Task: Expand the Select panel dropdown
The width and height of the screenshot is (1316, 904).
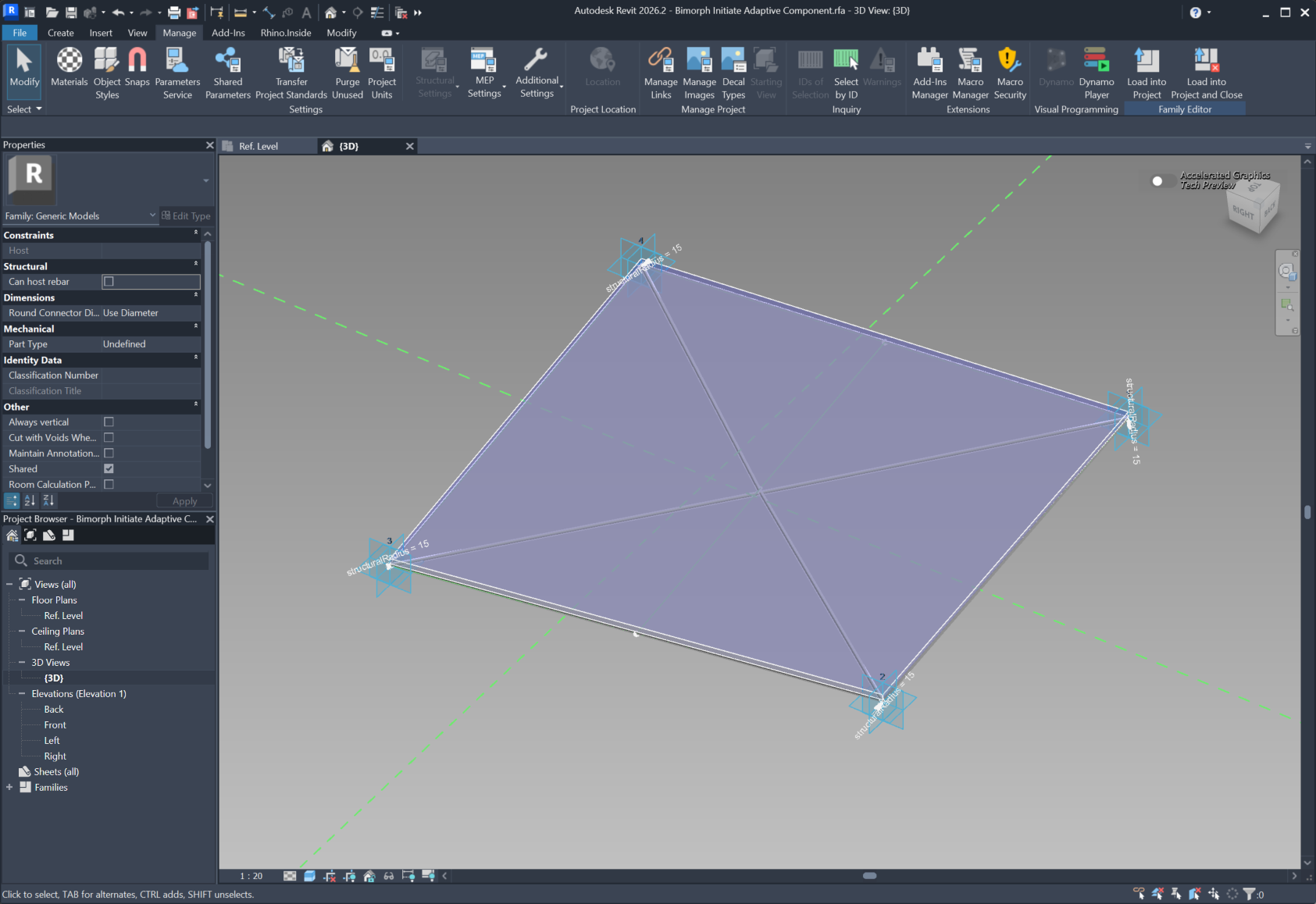Action: point(24,109)
